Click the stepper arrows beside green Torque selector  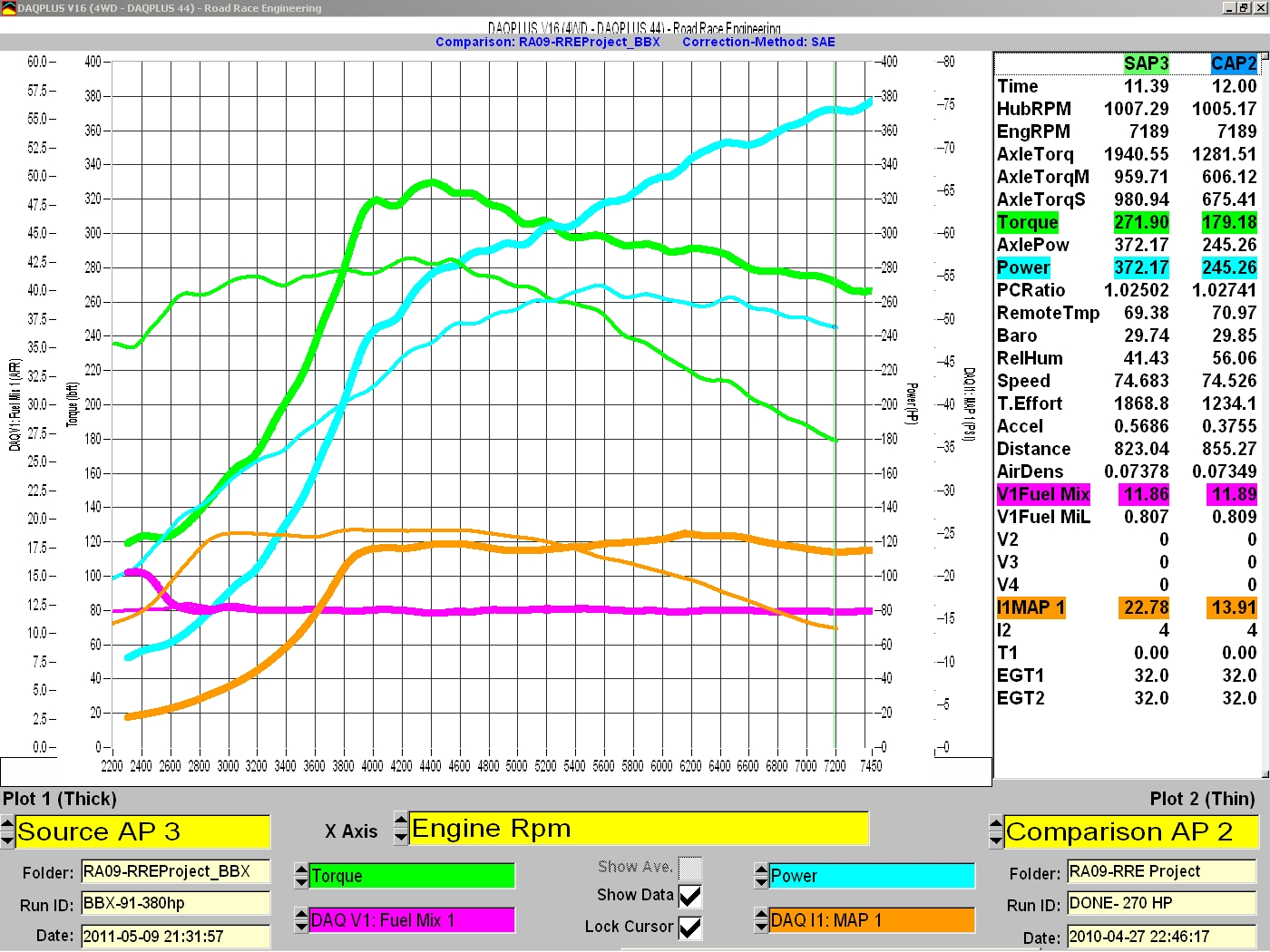pos(302,876)
